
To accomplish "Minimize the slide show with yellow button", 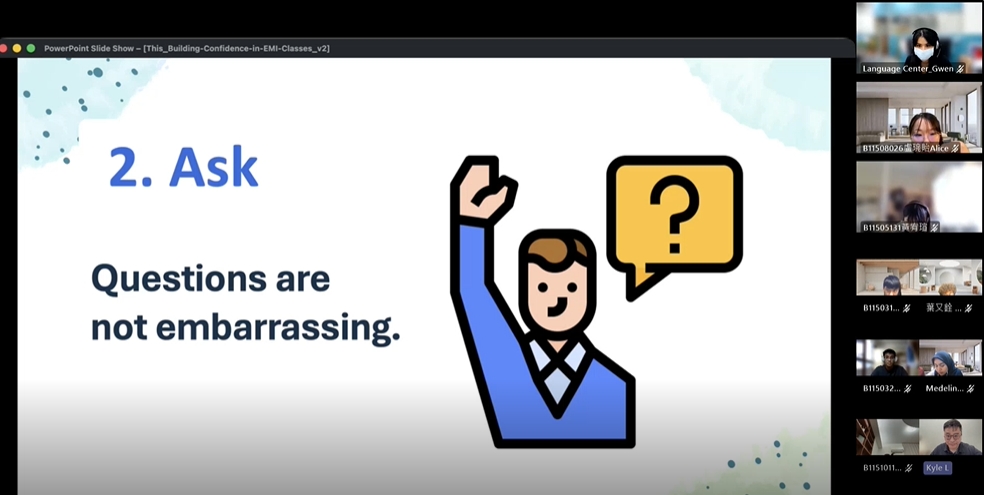I will click(17, 48).
